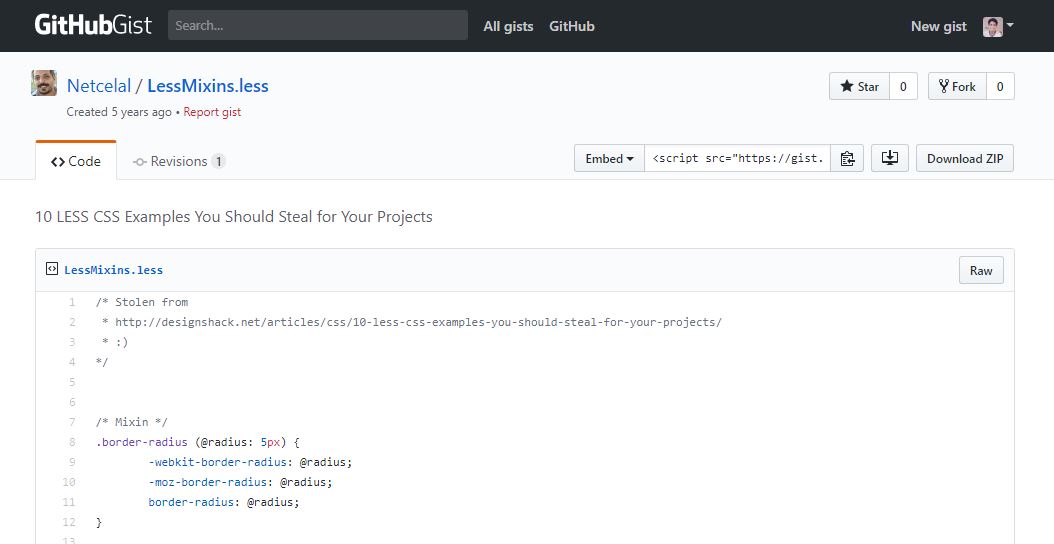
Task: Open the user avatar menu in header
Action: (x=998, y=26)
